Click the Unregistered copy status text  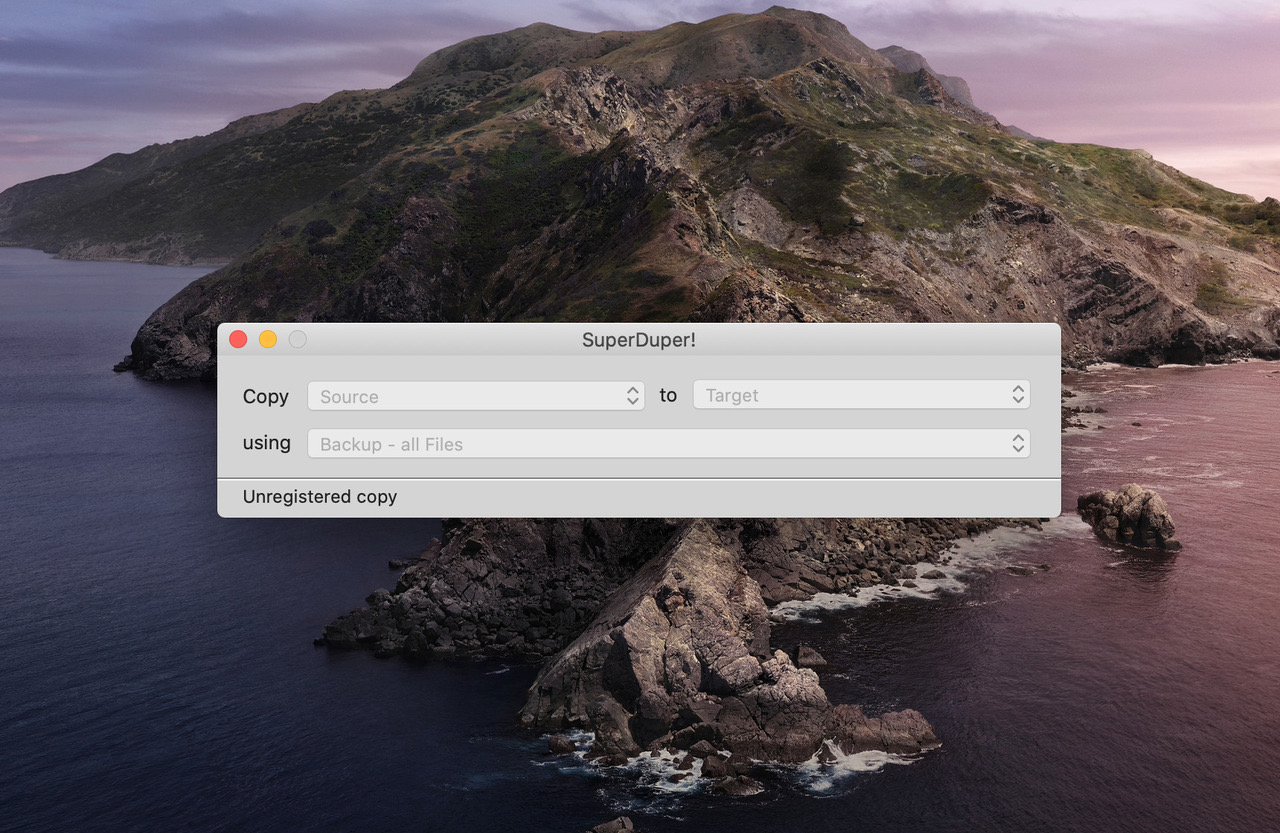[x=320, y=497]
